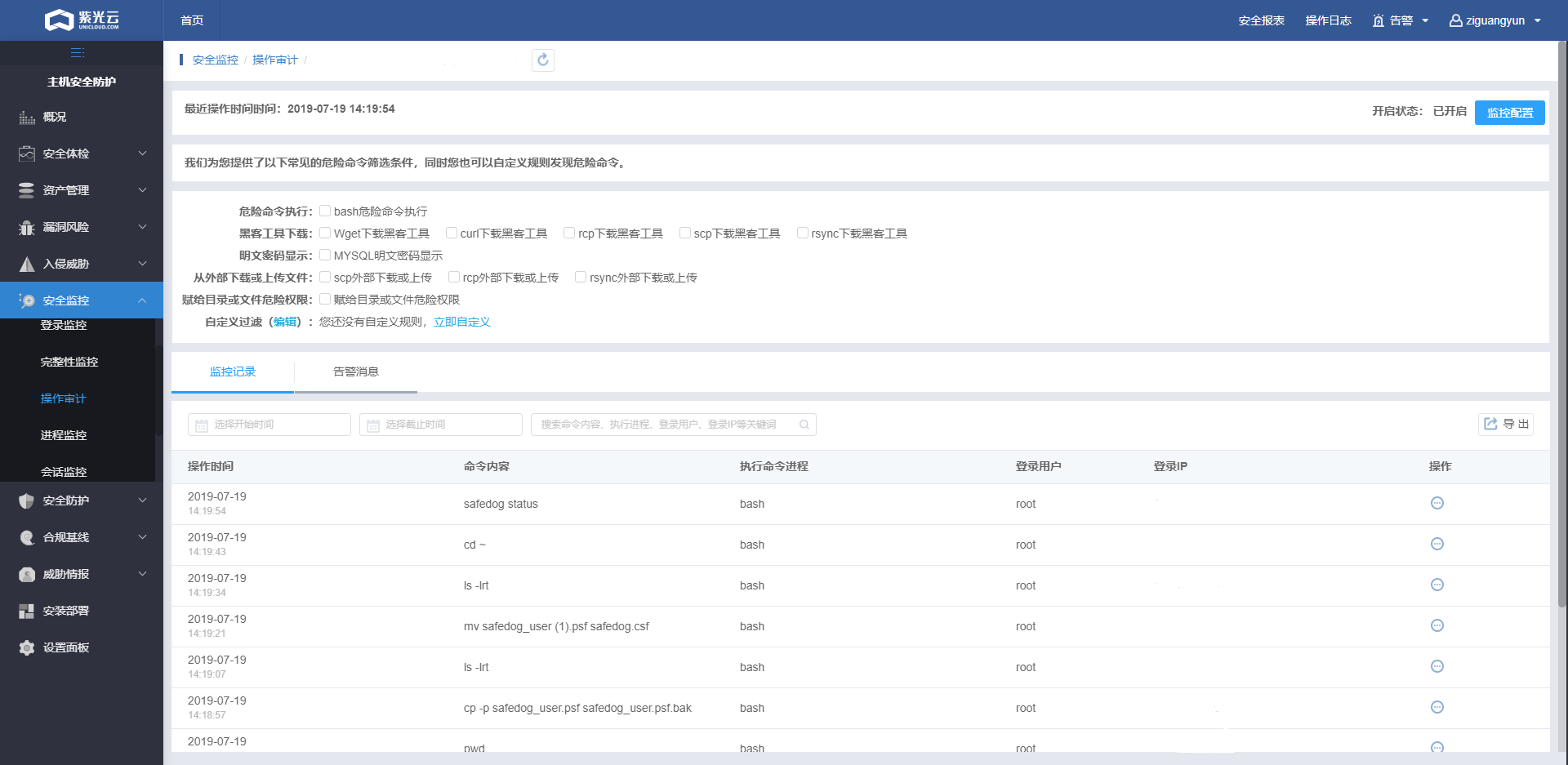Expand 资产管理 menu chevron

click(x=142, y=190)
